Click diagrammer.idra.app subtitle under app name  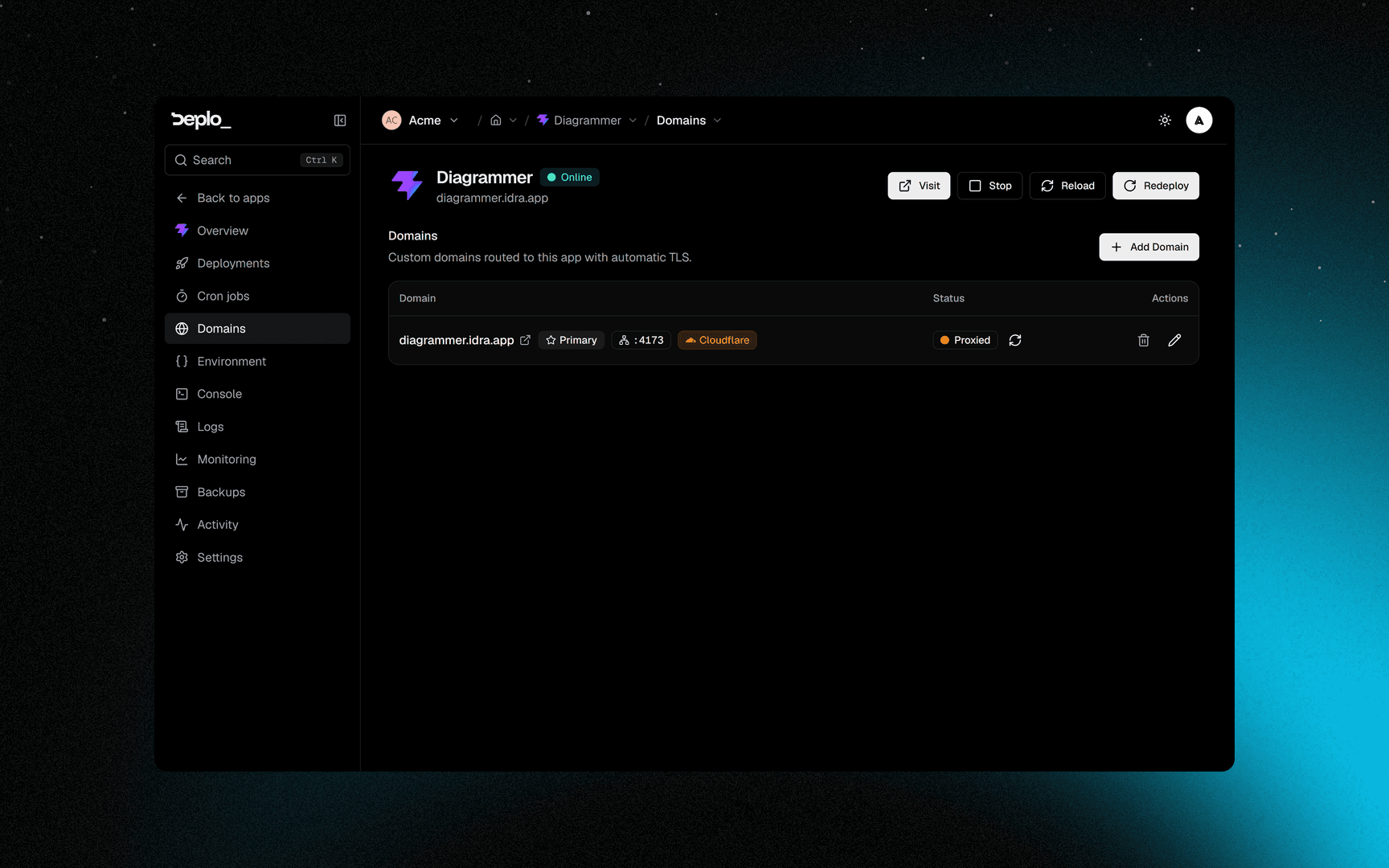492,198
